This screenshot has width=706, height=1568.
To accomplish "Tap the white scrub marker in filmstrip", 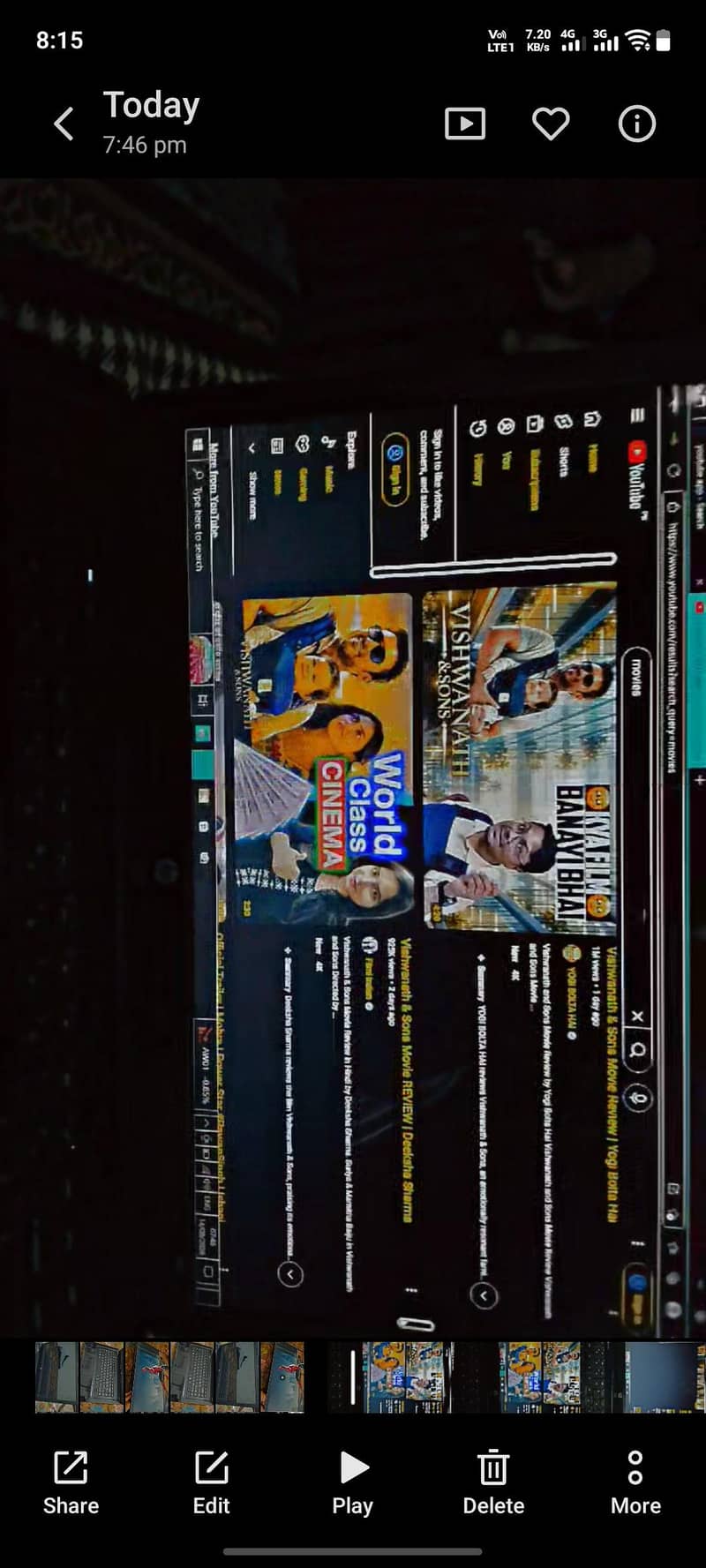I will [x=353, y=1377].
